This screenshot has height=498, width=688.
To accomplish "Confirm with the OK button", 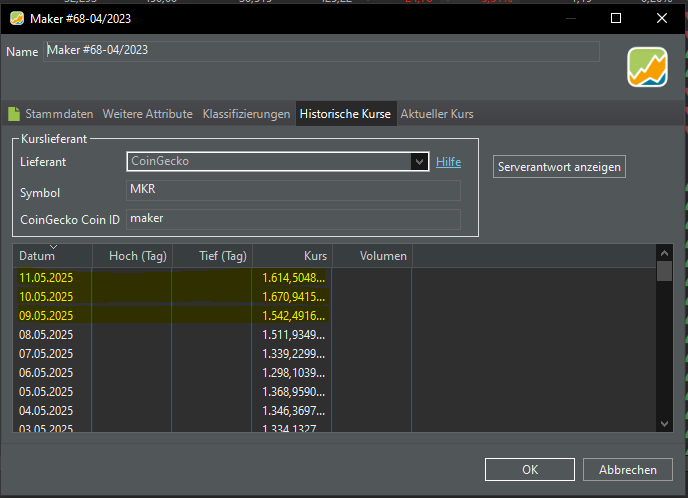I will (530, 469).
